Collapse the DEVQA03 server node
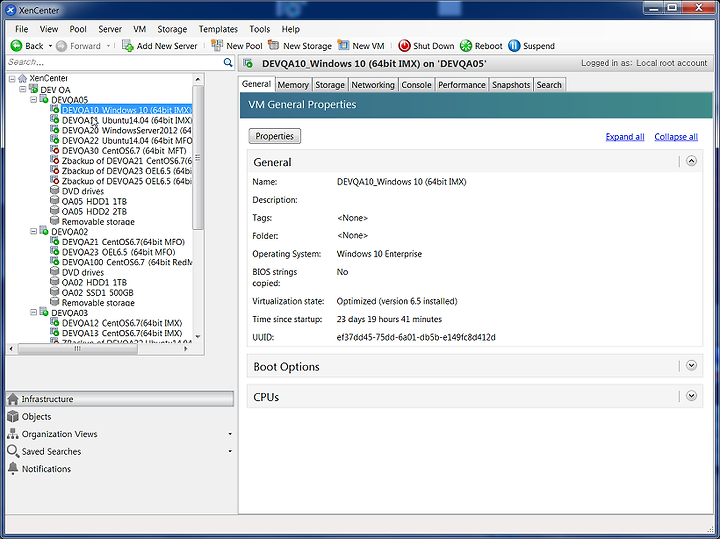The image size is (720, 539). click(x=34, y=312)
